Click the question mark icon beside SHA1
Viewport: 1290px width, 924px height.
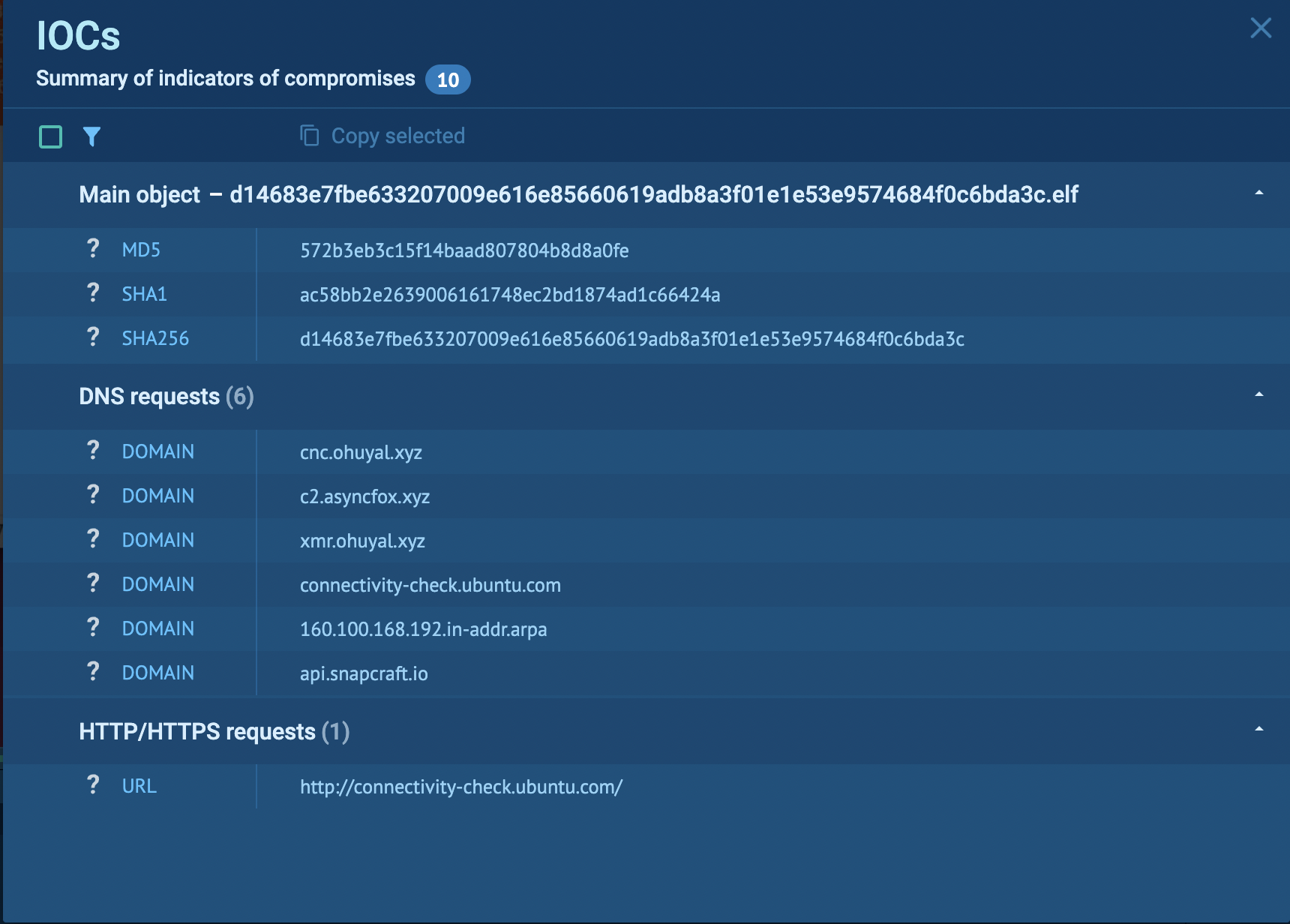click(93, 293)
